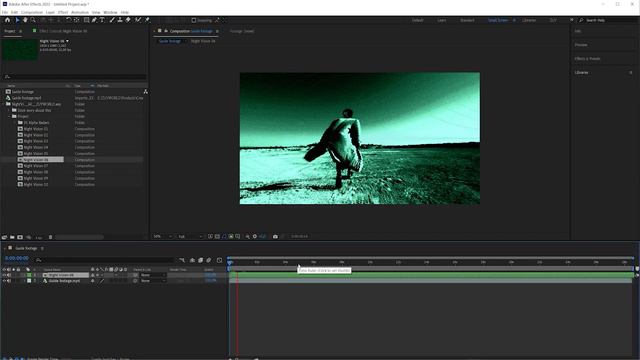Switch to the Effect Controls panel tab
Screen dimensions: 640x360
point(63,31)
